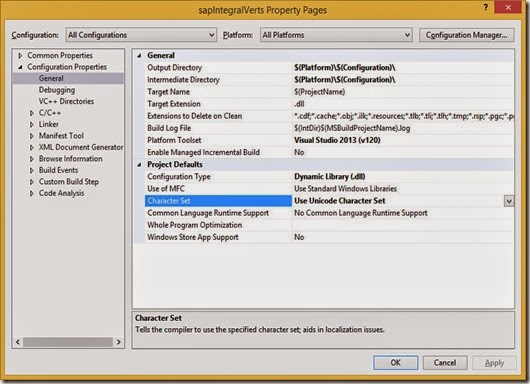This screenshot has height=384, width=530.
Task: Expand the C/C++ node
Action: coord(32,113)
